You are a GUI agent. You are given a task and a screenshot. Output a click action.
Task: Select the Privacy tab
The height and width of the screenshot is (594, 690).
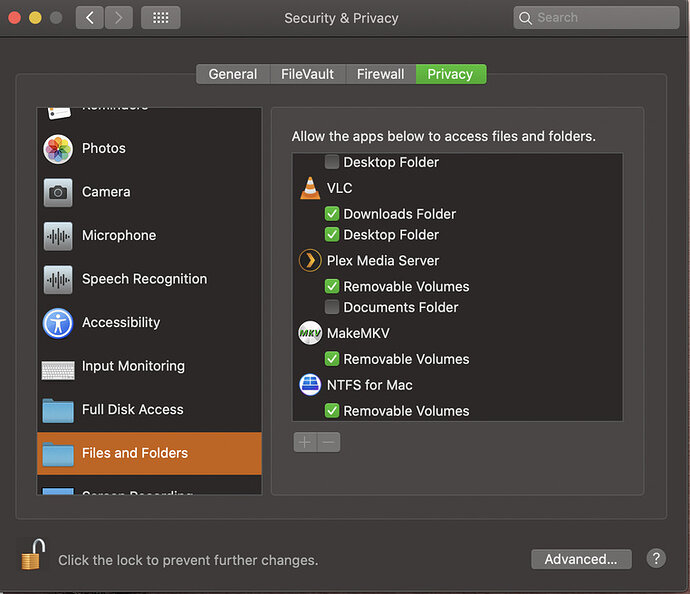point(451,74)
